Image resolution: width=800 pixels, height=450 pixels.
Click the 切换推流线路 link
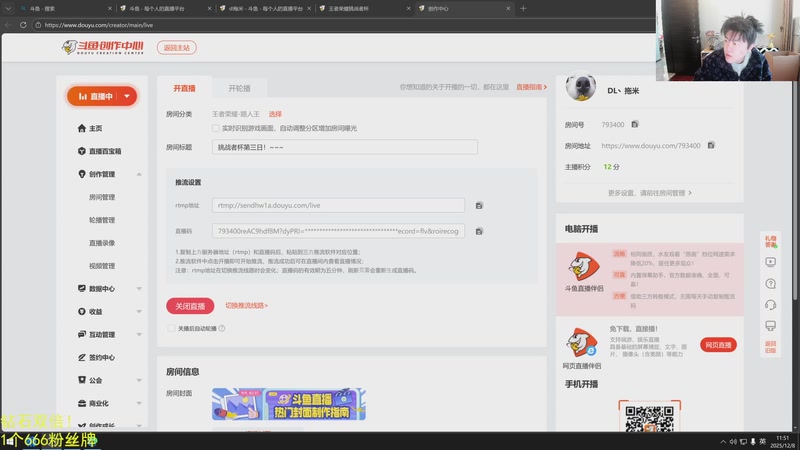(246, 305)
